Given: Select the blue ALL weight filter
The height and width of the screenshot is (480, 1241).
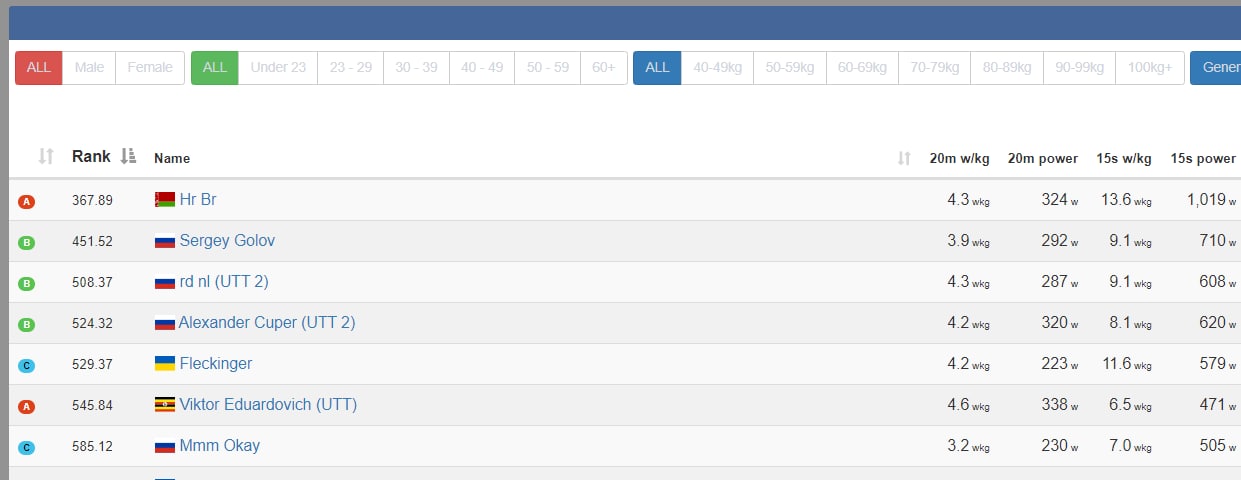Looking at the screenshot, I should (x=657, y=68).
